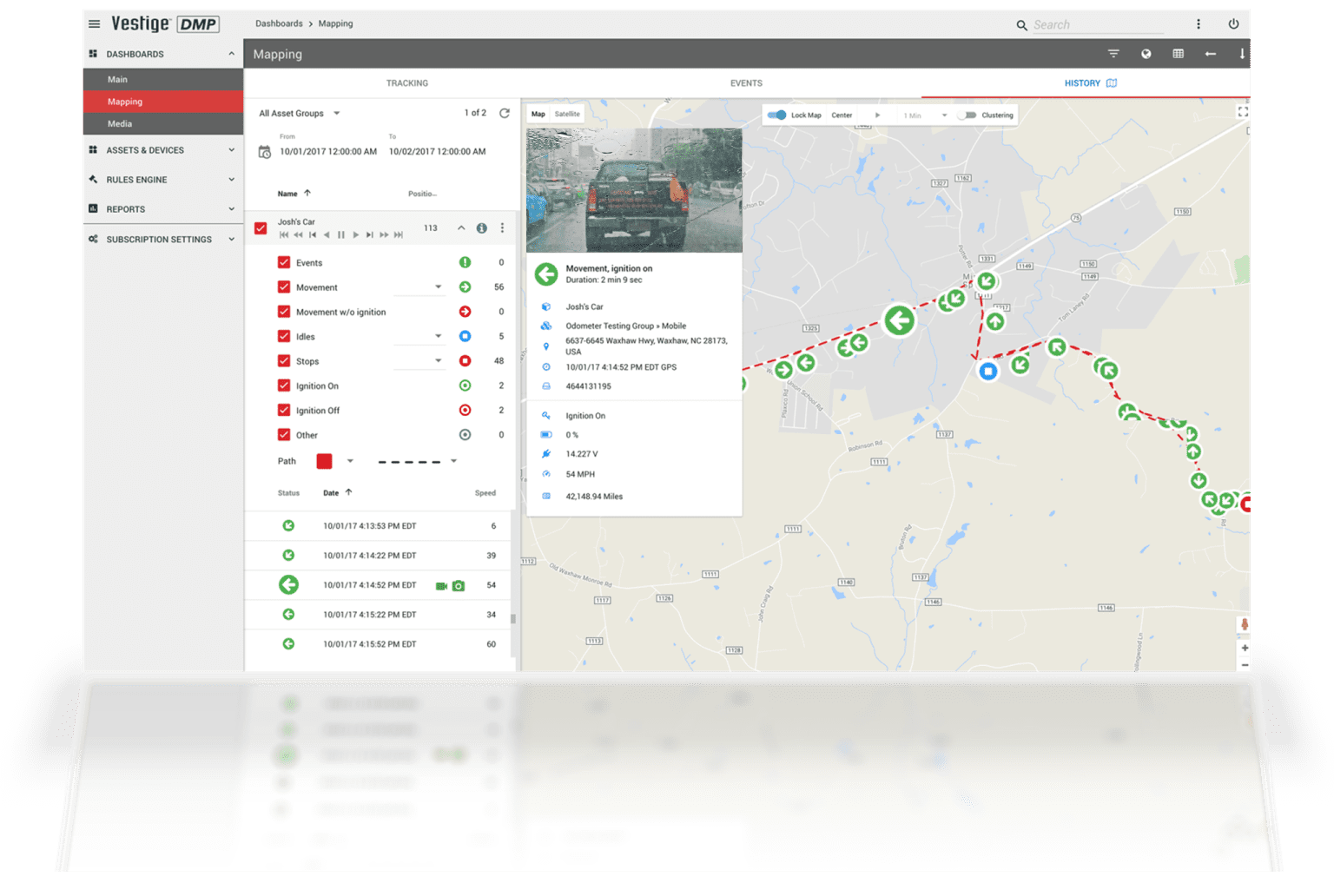Expand the Subscription Settings section
This screenshot has width=1334, height=896.
162,240
